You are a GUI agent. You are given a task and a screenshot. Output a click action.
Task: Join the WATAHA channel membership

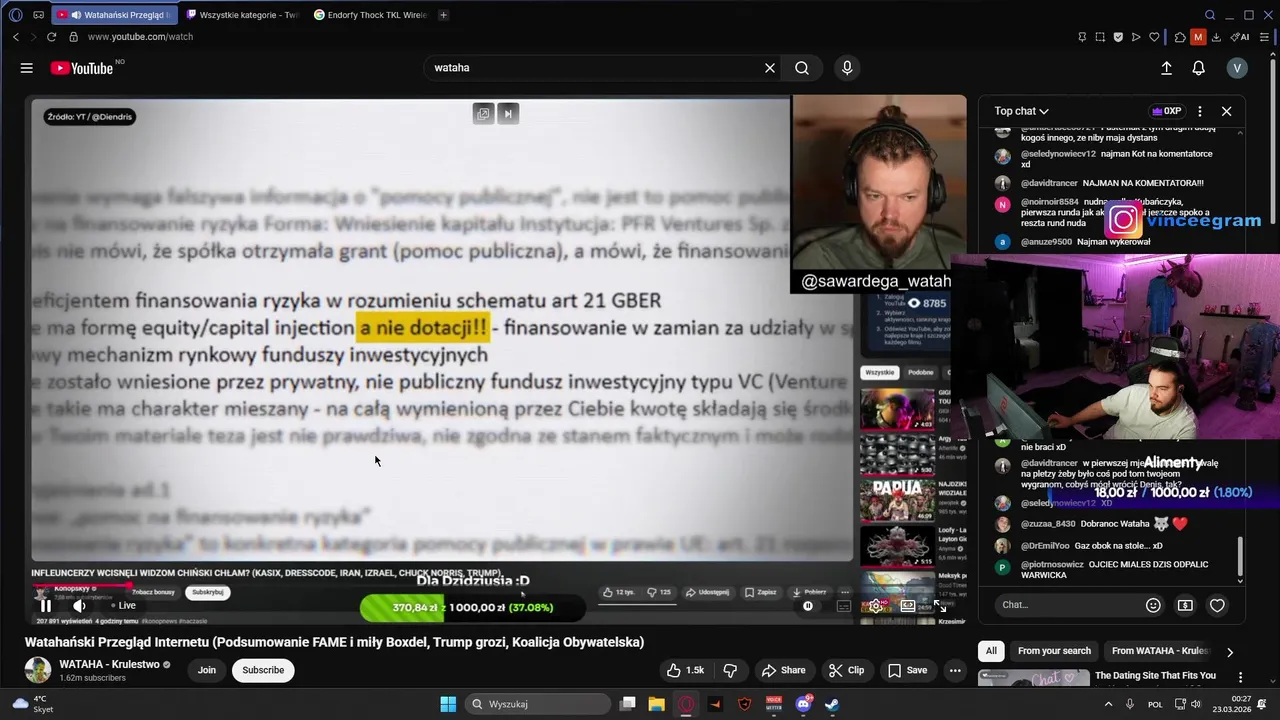207,670
